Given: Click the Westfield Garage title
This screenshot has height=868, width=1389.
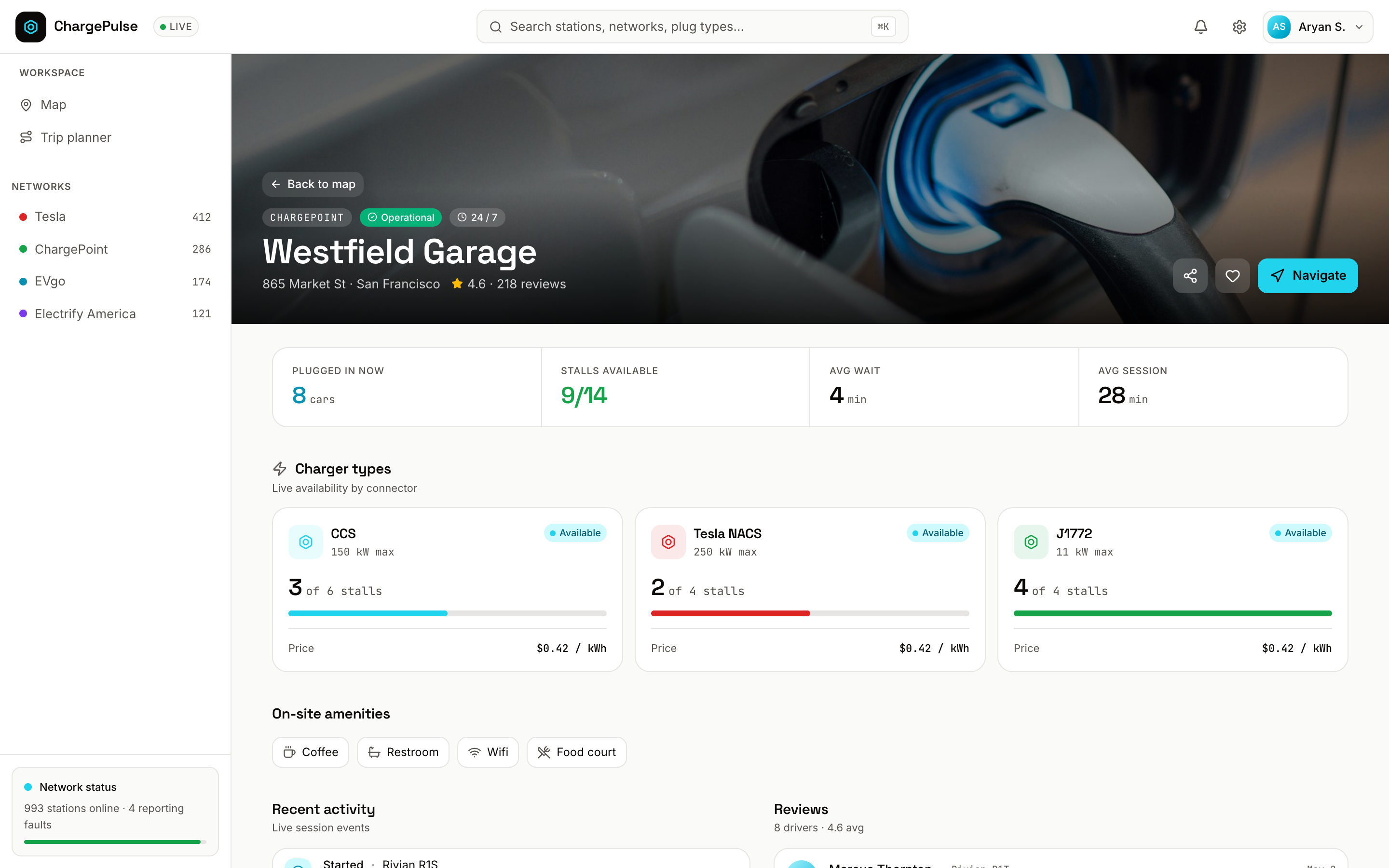Looking at the screenshot, I should [399, 252].
